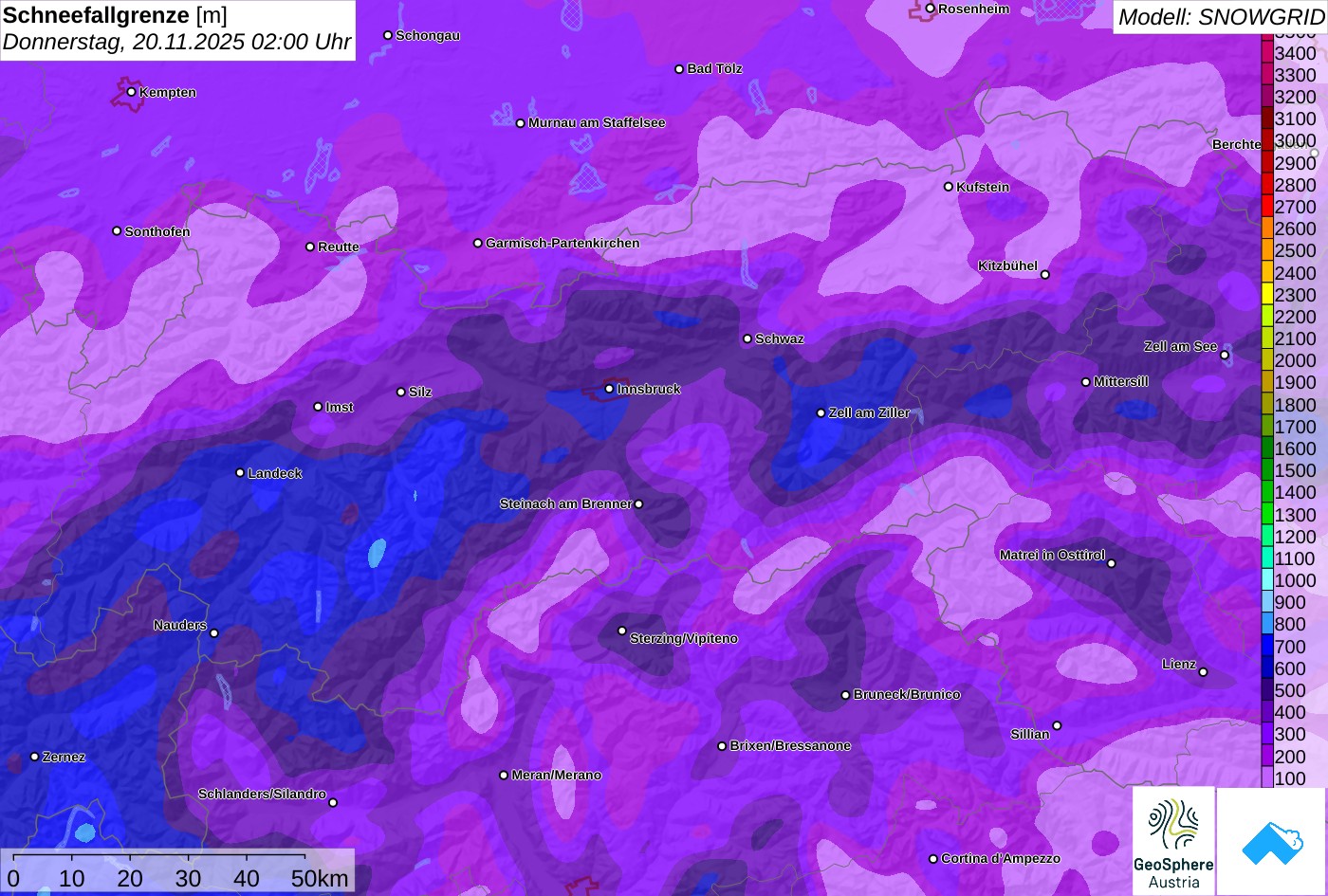This screenshot has width=1328, height=896.
Task: Click the 'Silz' label
Action: [420, 392]
